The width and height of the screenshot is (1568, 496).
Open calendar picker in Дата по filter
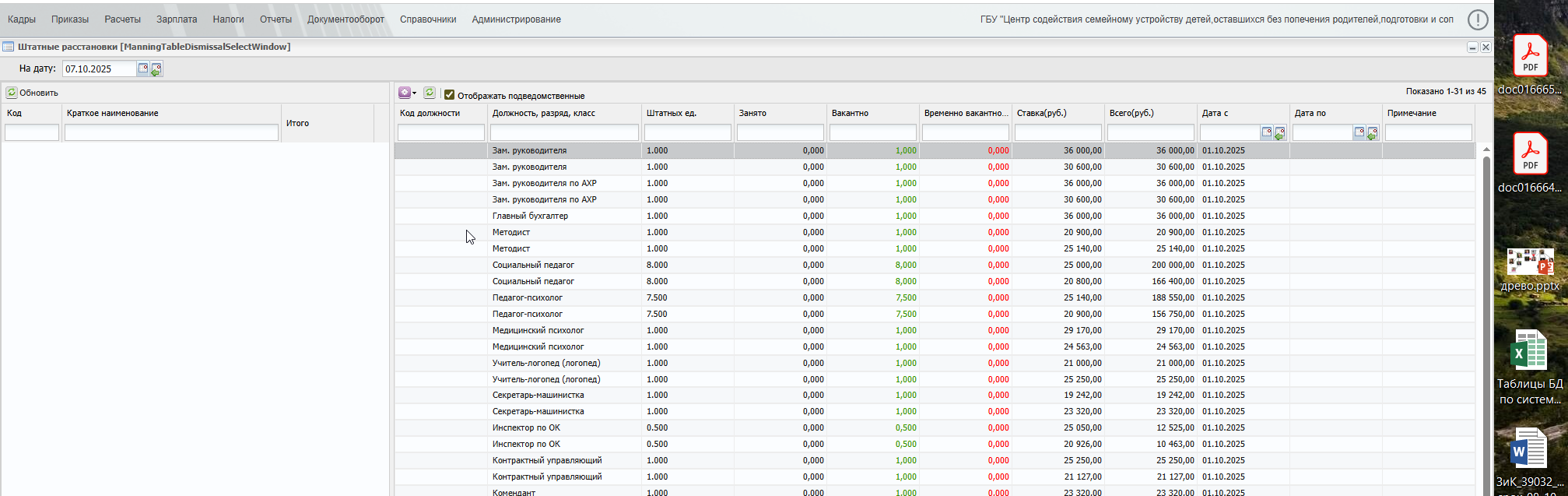1359,133
